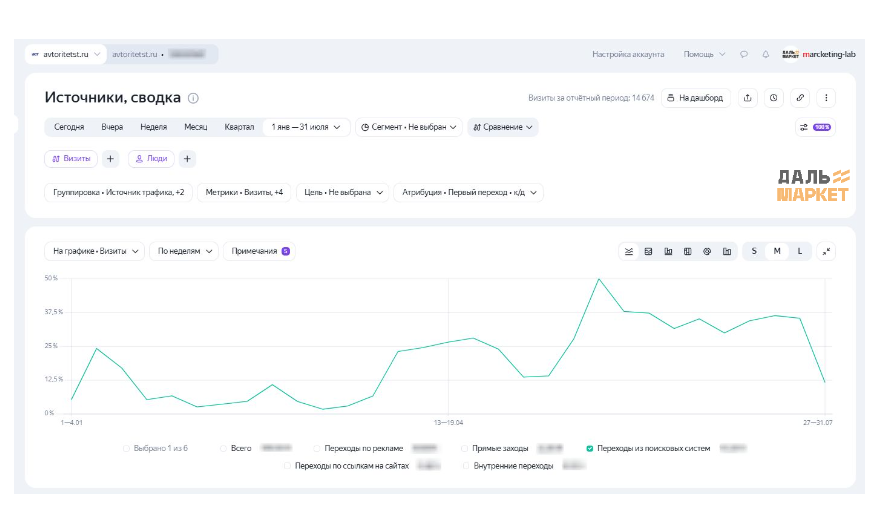Screen dimensions: 877x522
Task: Open the three-dot report options menu
Action: click(x=826, y=98)
